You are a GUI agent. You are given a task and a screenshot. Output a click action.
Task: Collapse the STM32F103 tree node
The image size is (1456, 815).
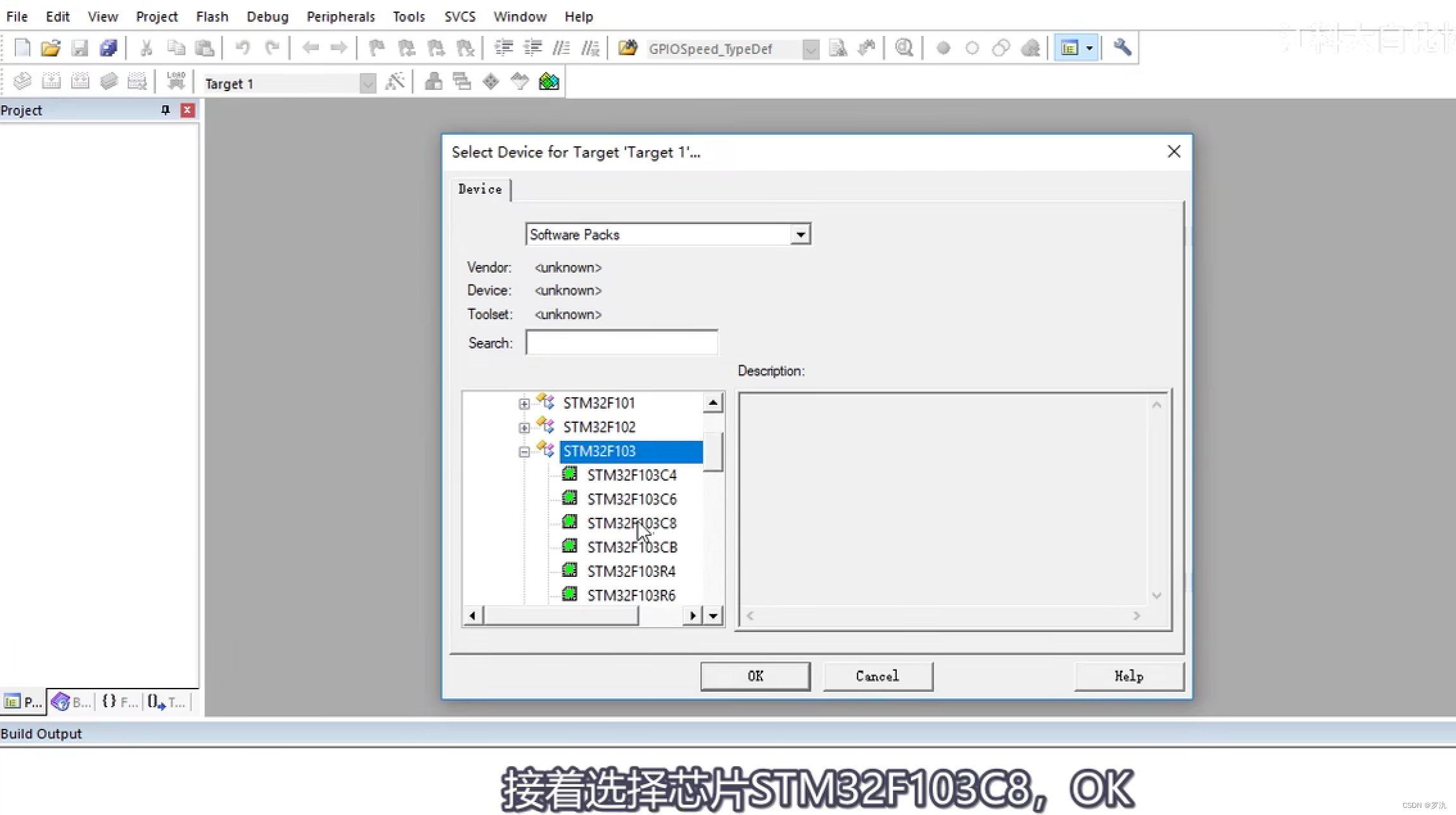point(524,452)
